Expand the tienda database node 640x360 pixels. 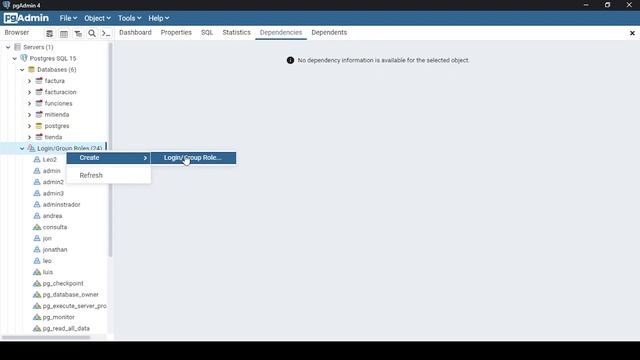pos(29,137)
